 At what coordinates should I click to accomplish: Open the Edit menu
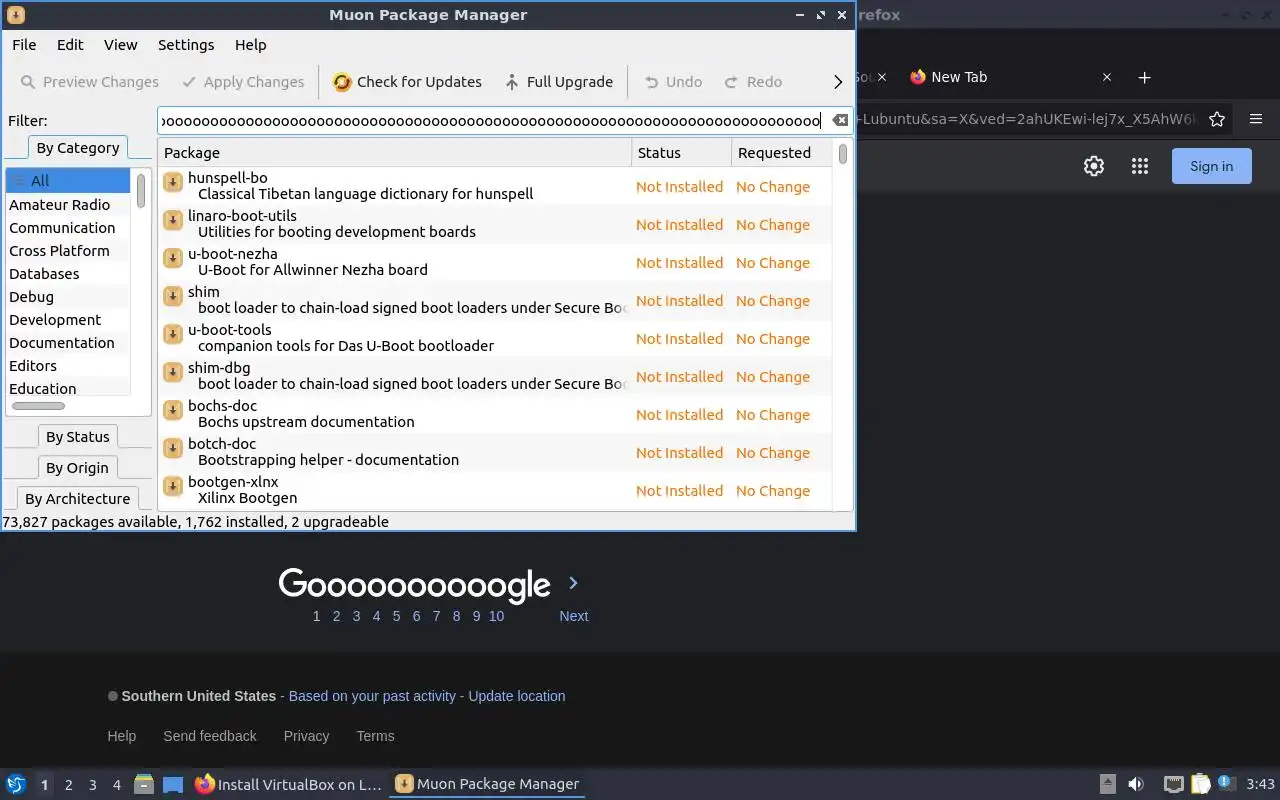click(70, 45)
